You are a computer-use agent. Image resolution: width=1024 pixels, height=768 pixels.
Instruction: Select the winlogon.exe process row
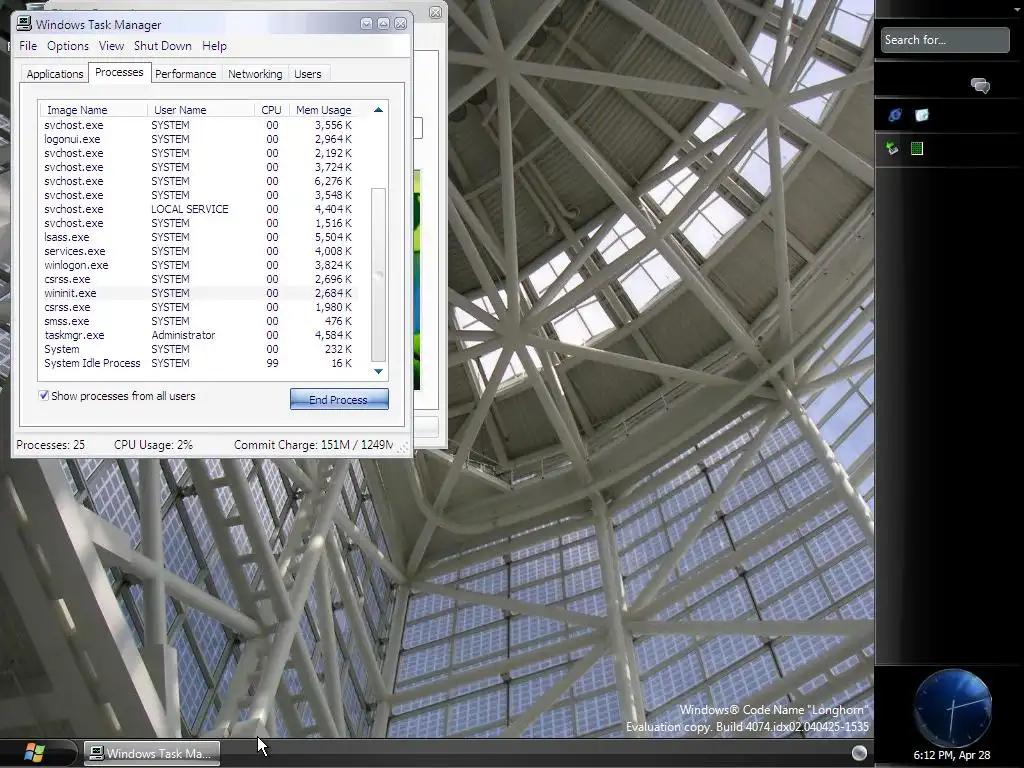point(198,265)
